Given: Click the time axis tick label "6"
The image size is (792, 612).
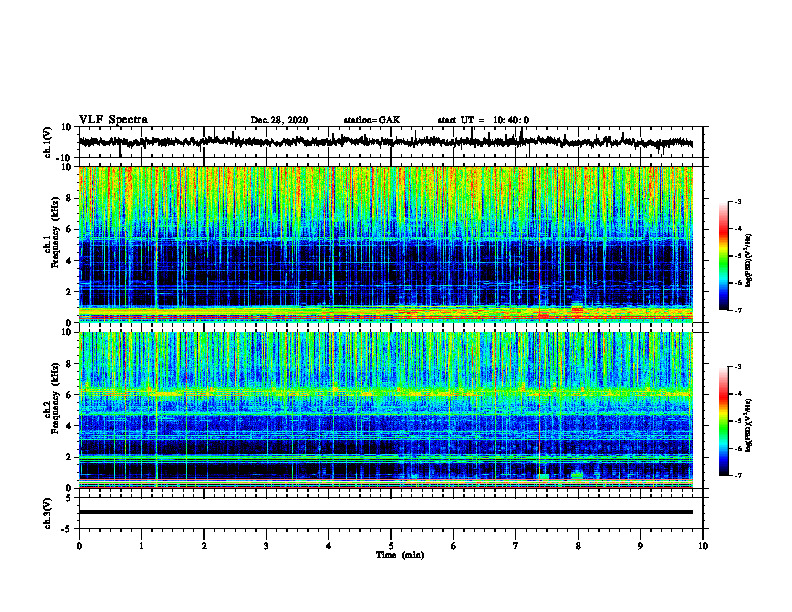Looking at the screenshot, I should tap(453, 546).
